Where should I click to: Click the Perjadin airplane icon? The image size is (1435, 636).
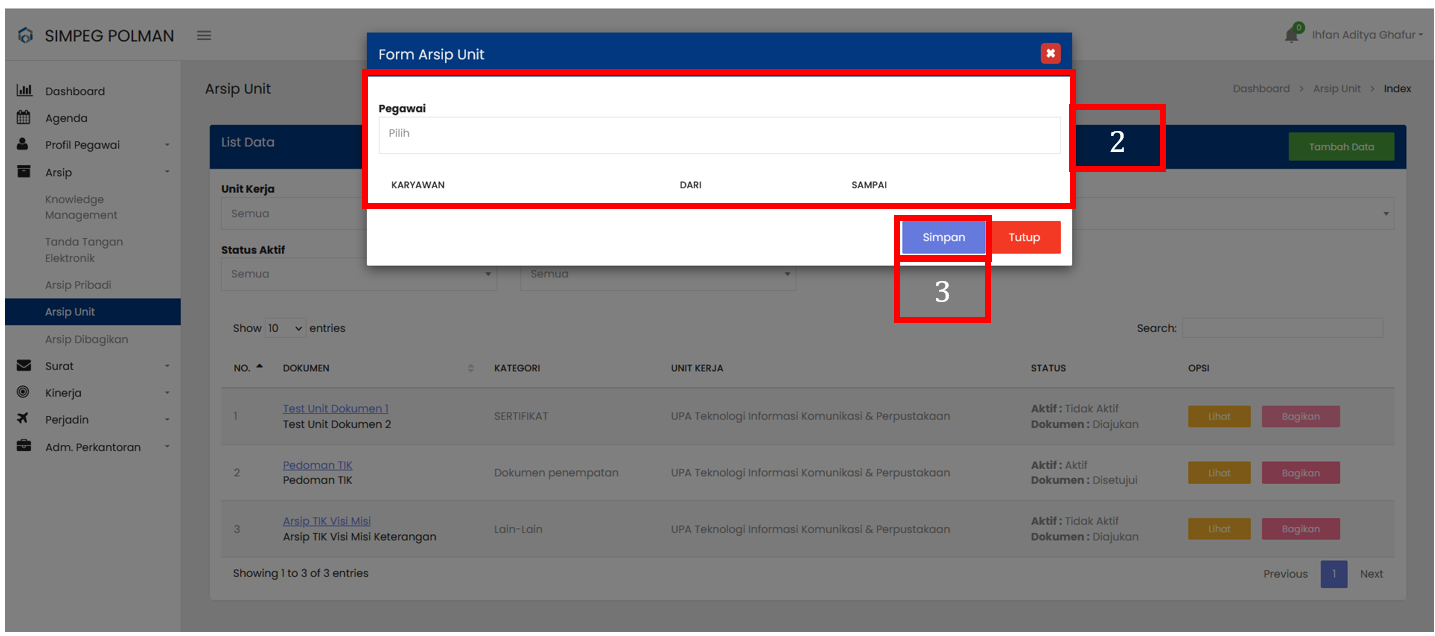point(23,420)
